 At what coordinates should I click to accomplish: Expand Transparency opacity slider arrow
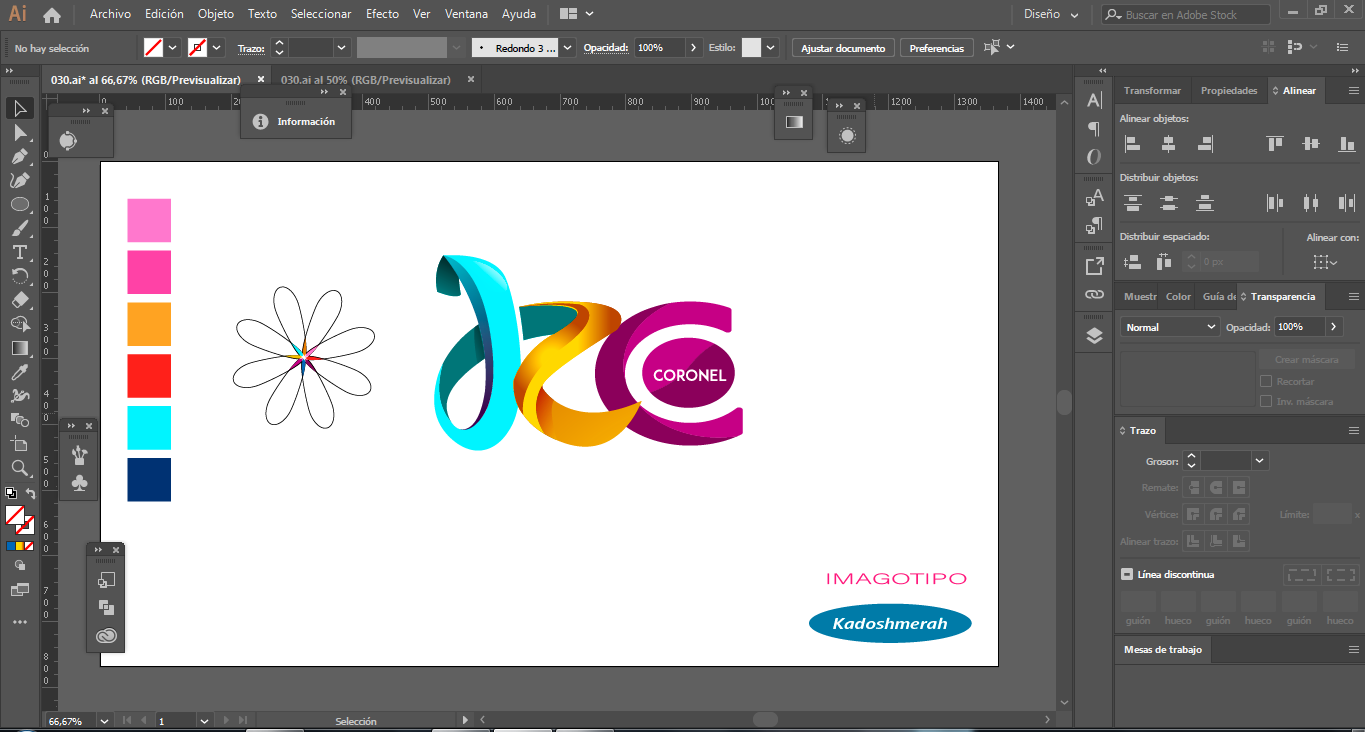(x=1334, y=327)
